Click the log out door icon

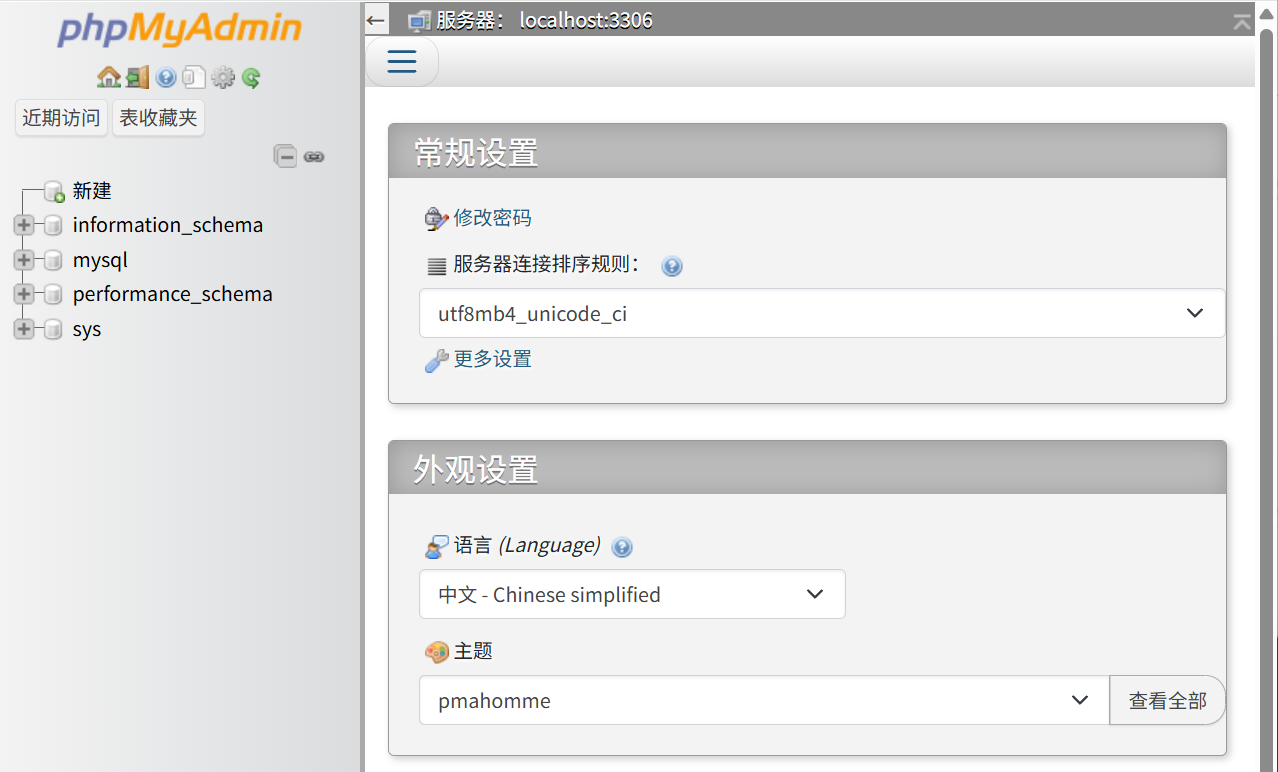coord(137,77)
